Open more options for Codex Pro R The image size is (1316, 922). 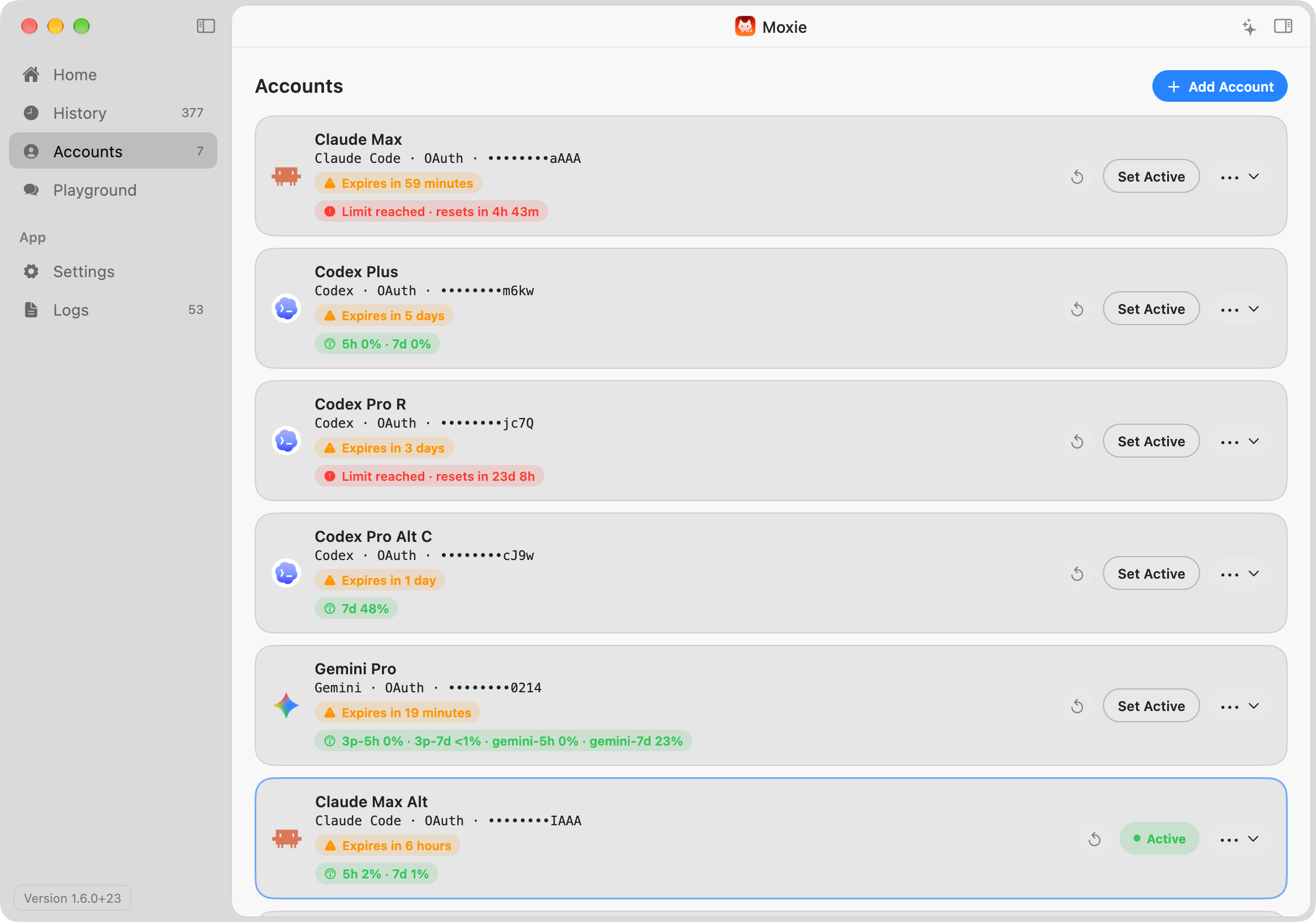click(x=1229, y=442)
